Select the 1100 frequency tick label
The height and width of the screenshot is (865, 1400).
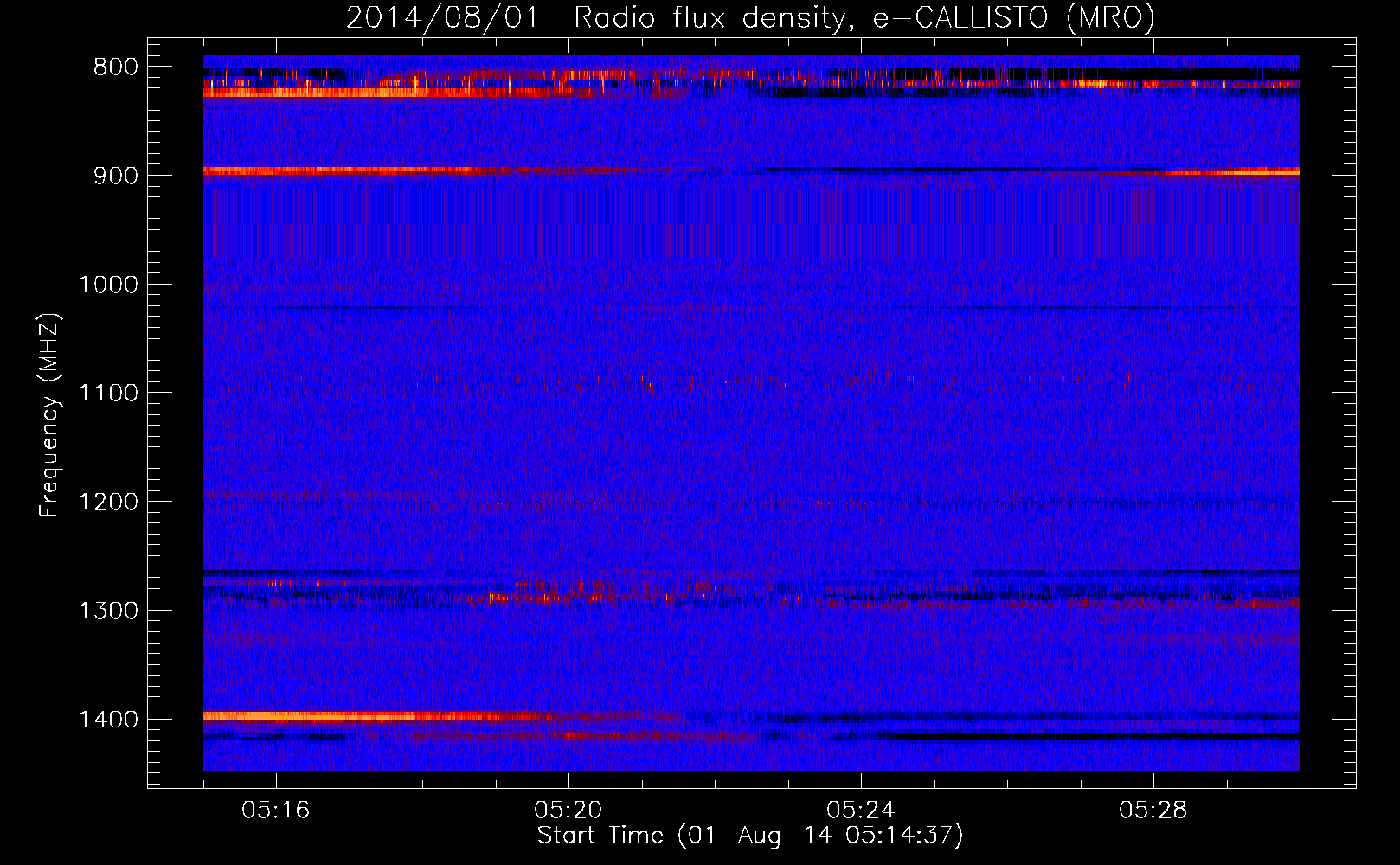pos(108,394)
